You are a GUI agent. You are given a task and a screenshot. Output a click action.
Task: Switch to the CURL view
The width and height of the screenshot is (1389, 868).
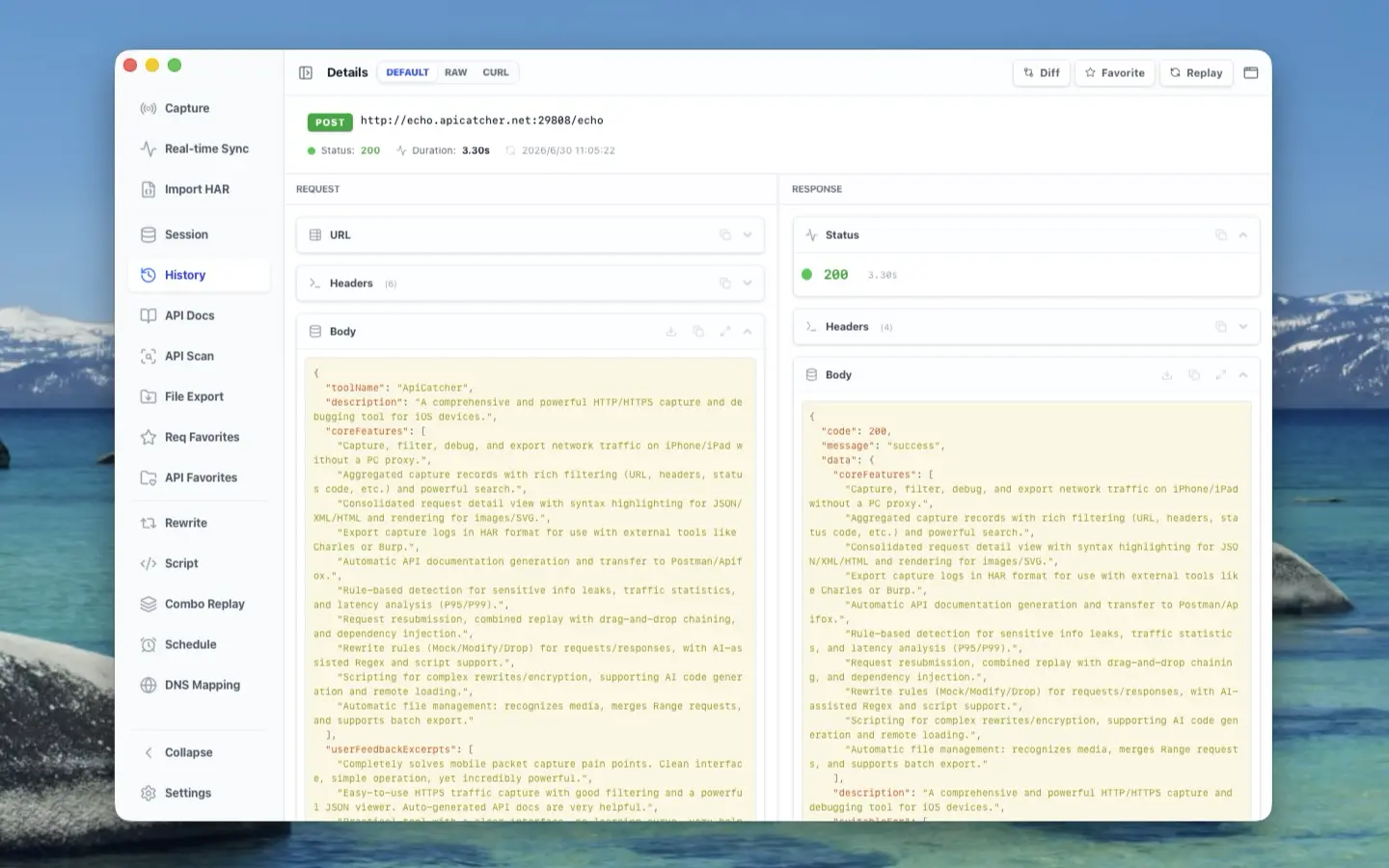[x=496, y=72]
